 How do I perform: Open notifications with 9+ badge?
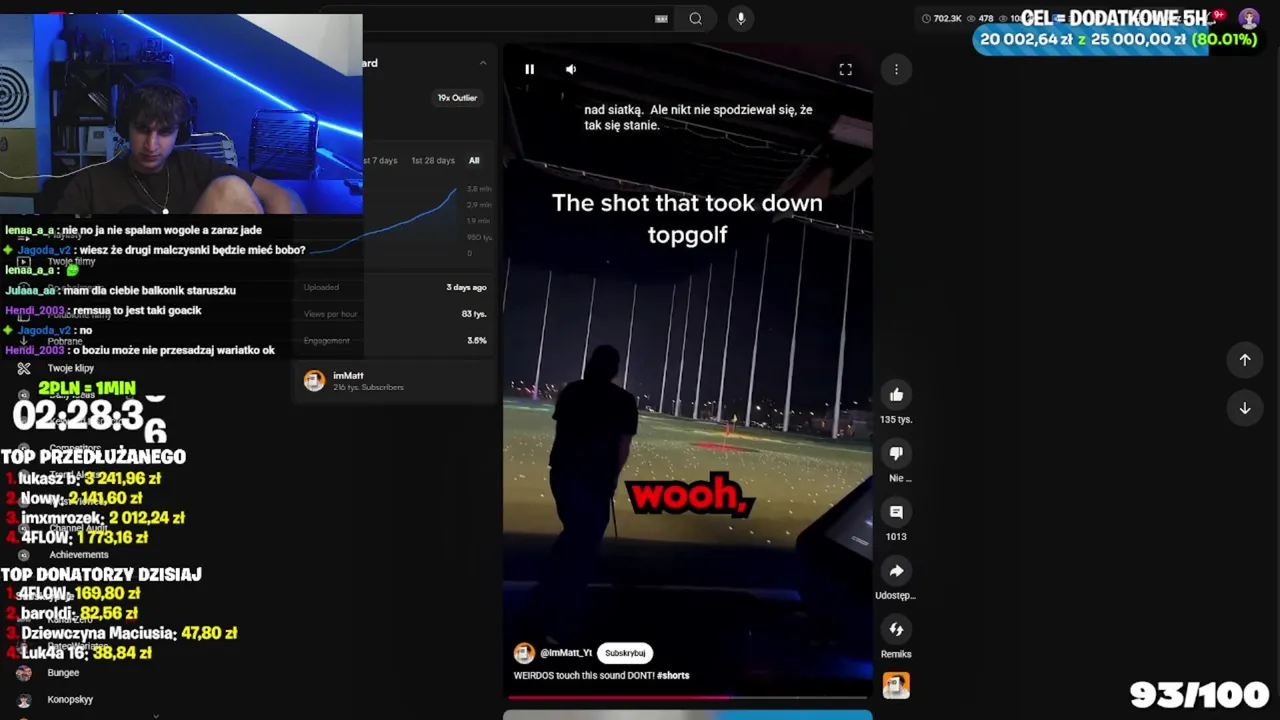[1217, 16]
